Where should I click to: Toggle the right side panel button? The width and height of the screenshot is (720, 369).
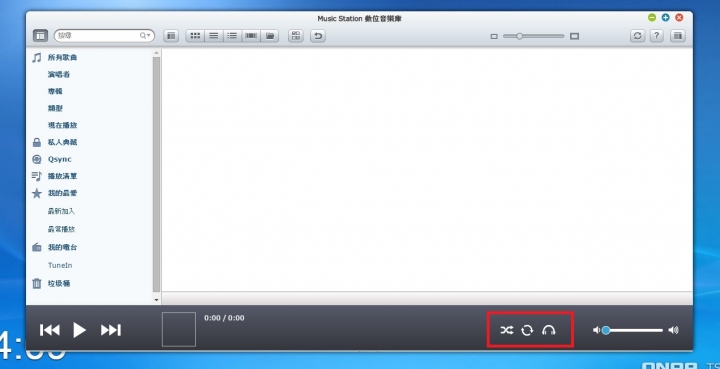[x=678, y=35]
